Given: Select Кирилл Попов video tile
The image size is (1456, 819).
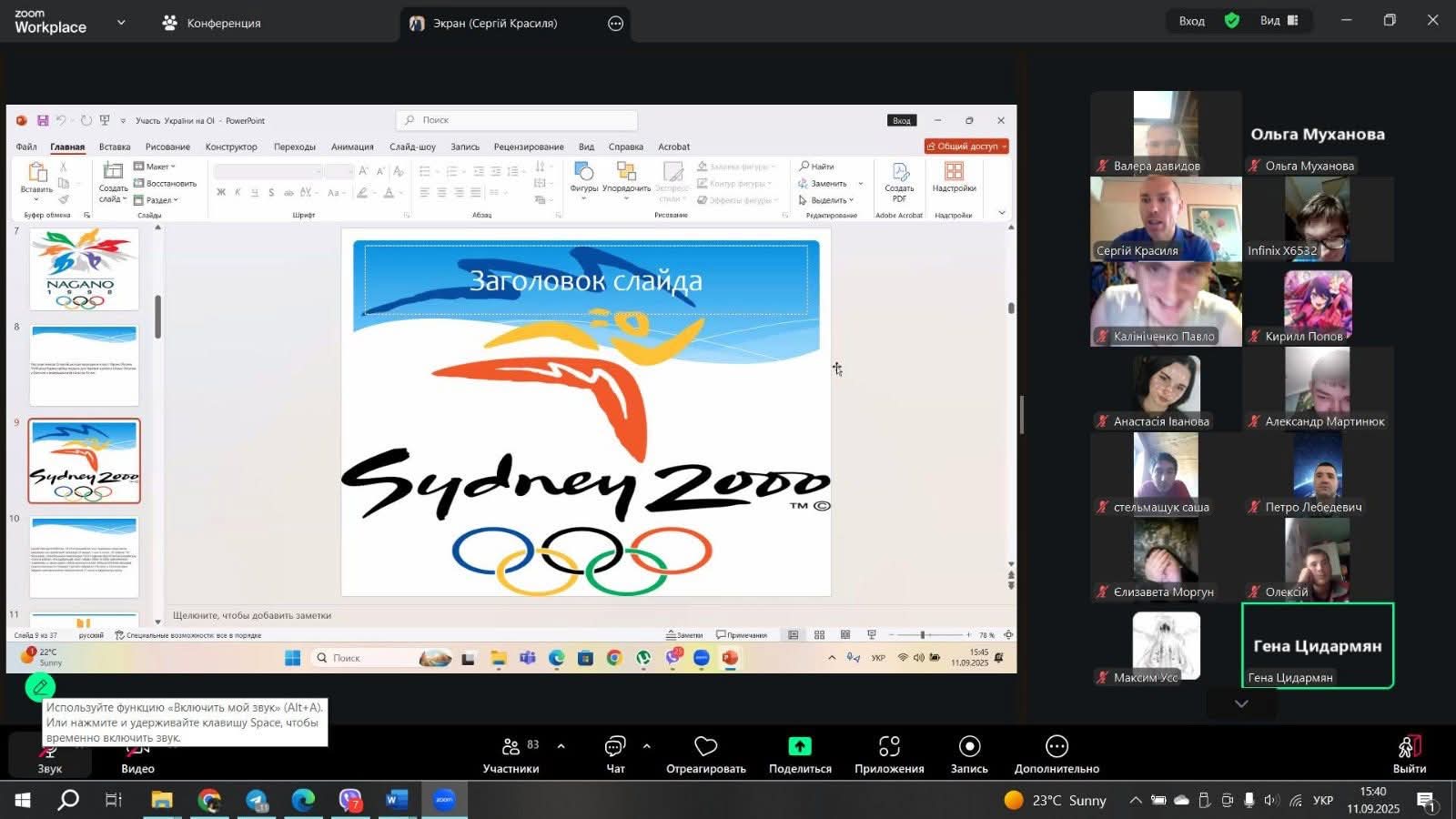Looking at the screenshot, I should 1318,305.
